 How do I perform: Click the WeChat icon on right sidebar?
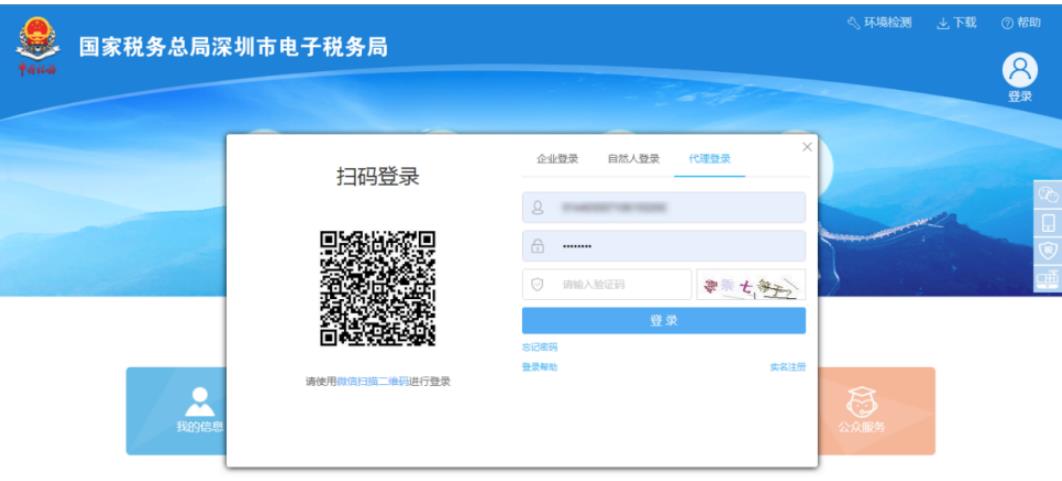tap(1048, 195)
